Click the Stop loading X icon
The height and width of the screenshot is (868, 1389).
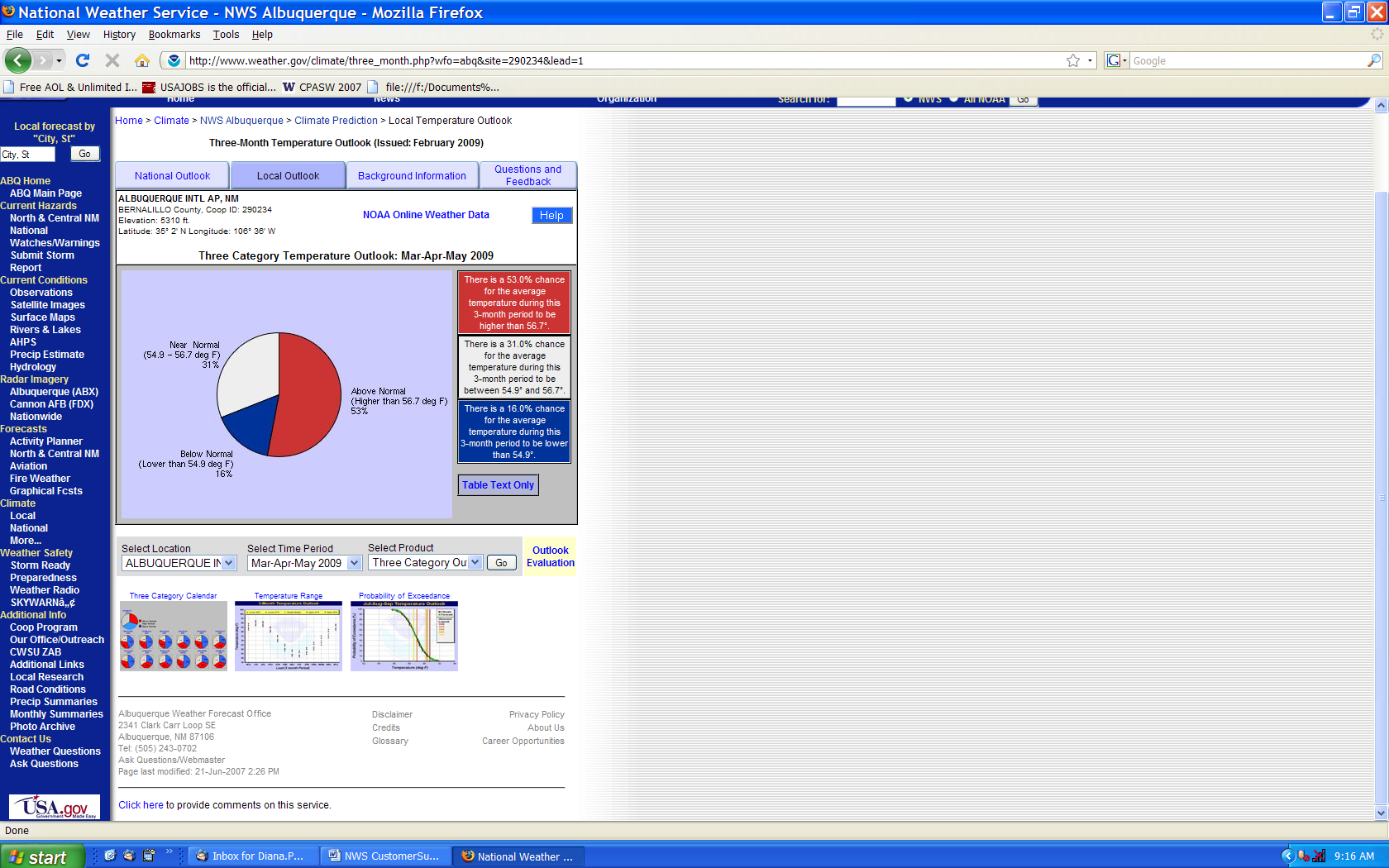[112, 60]
